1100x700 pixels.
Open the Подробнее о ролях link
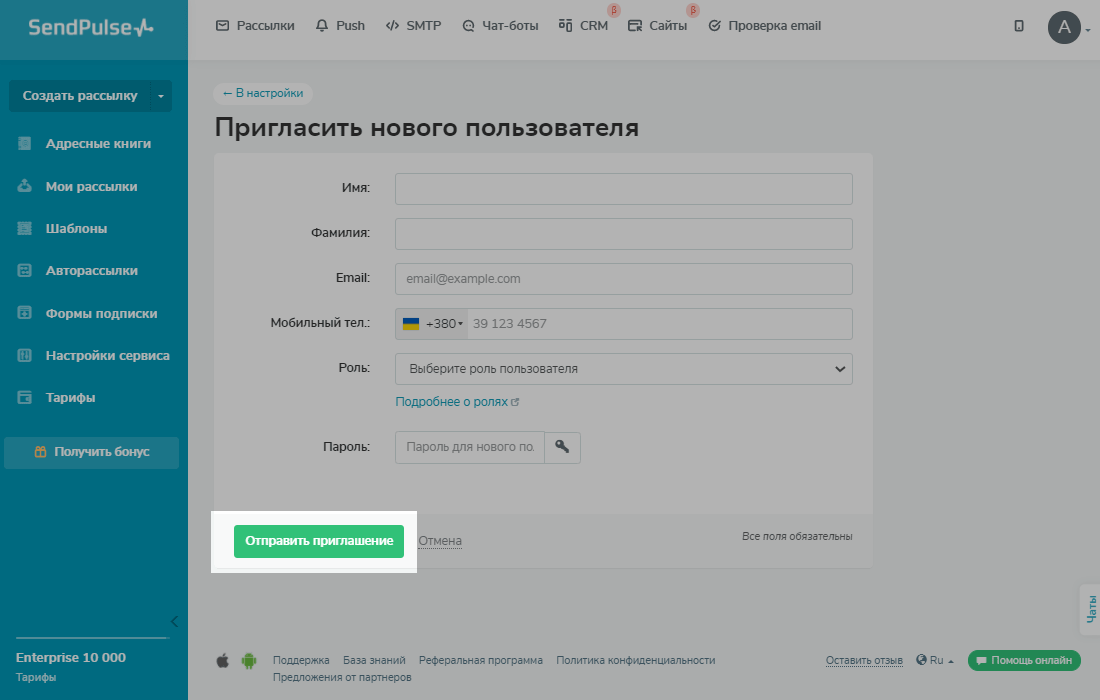(x=457, y=402)
